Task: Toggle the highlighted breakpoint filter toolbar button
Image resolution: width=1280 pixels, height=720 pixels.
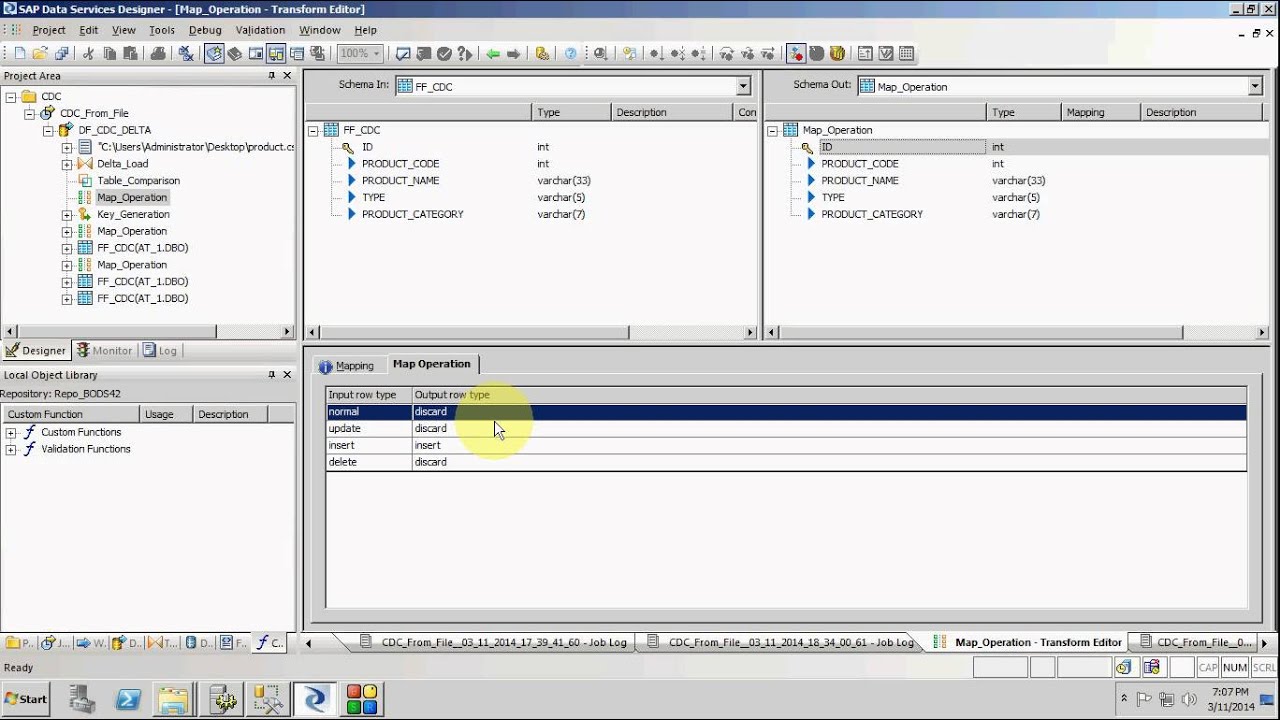Action: 796,54
